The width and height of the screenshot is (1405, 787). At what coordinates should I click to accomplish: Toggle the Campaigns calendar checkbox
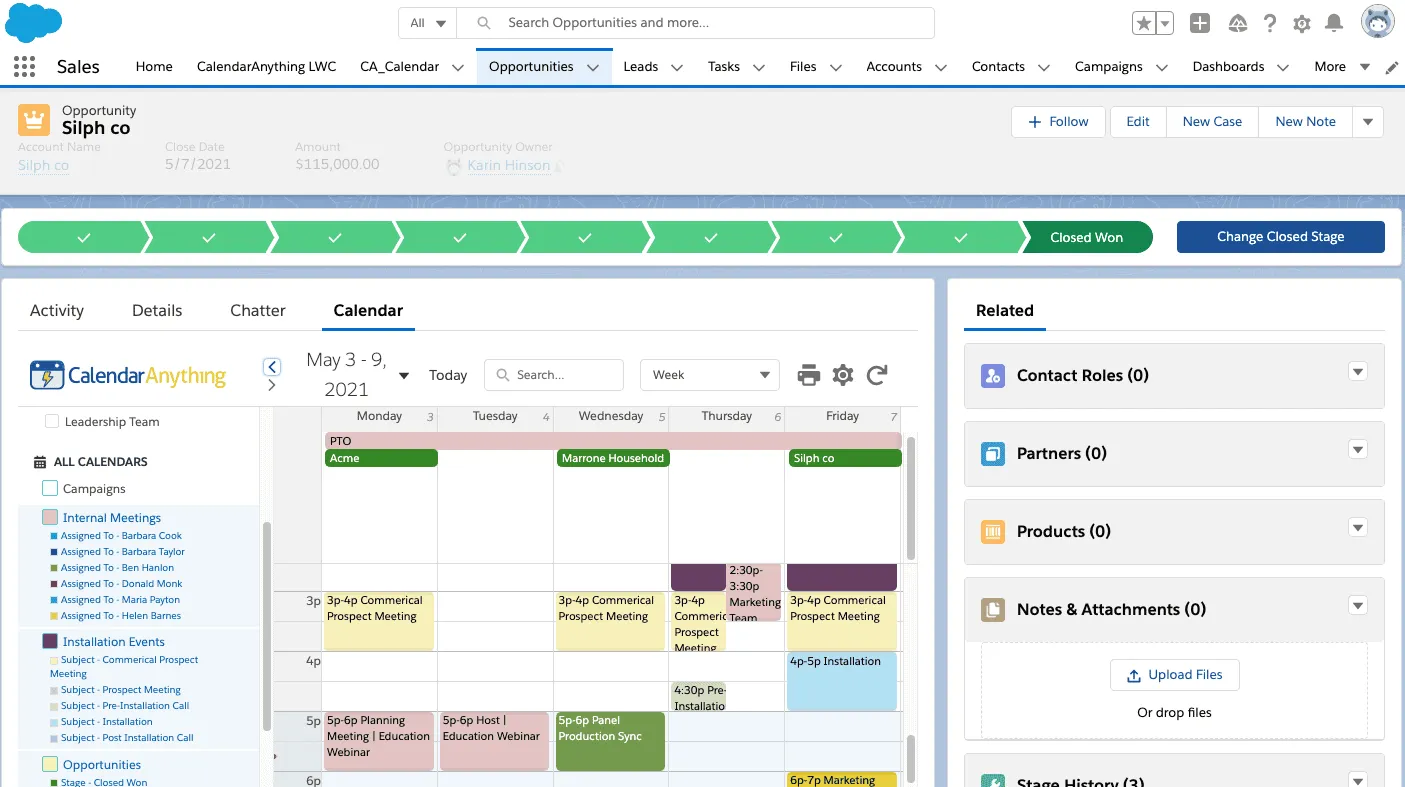pos(50,489)
